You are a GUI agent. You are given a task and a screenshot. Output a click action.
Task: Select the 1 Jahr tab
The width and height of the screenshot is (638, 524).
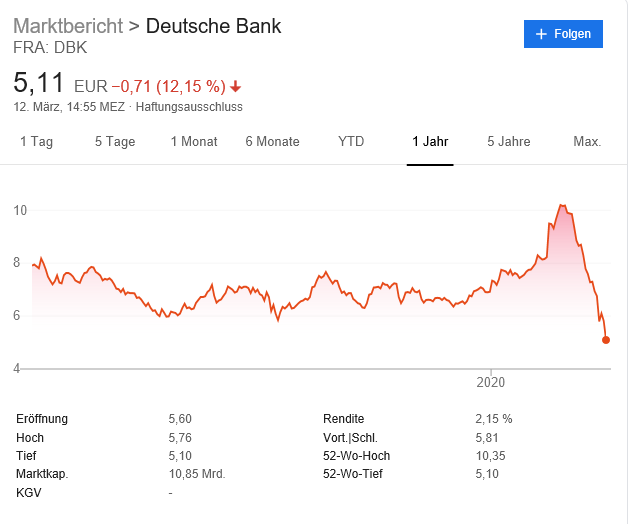(430, 142)
